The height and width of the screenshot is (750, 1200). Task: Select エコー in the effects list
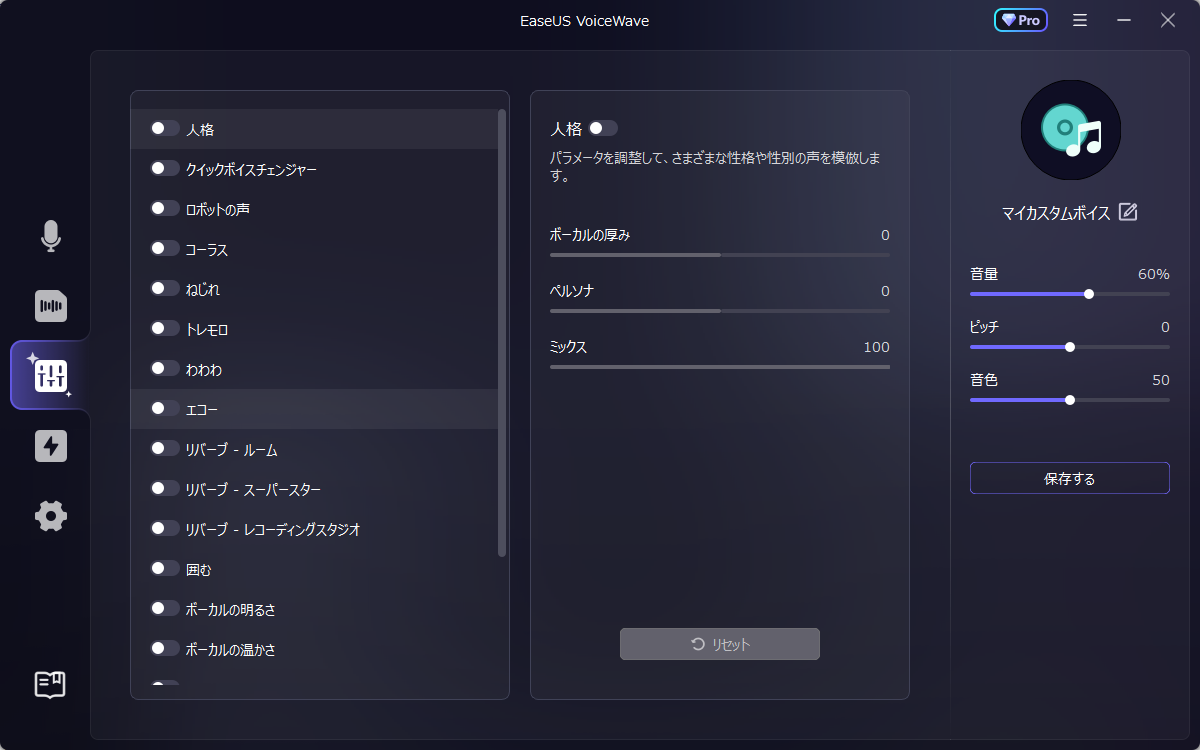[202, 409]
